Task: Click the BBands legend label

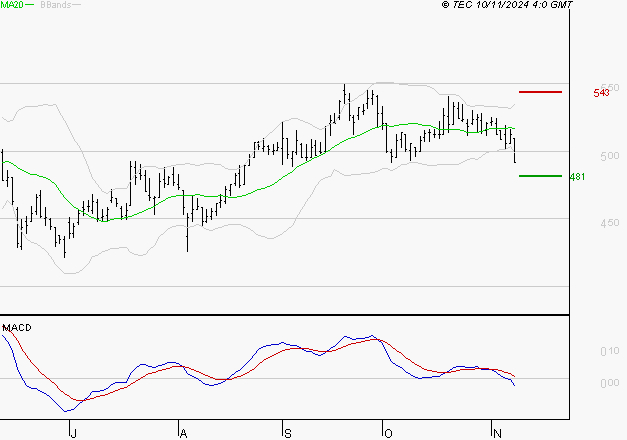Action: tap(56, 5)
